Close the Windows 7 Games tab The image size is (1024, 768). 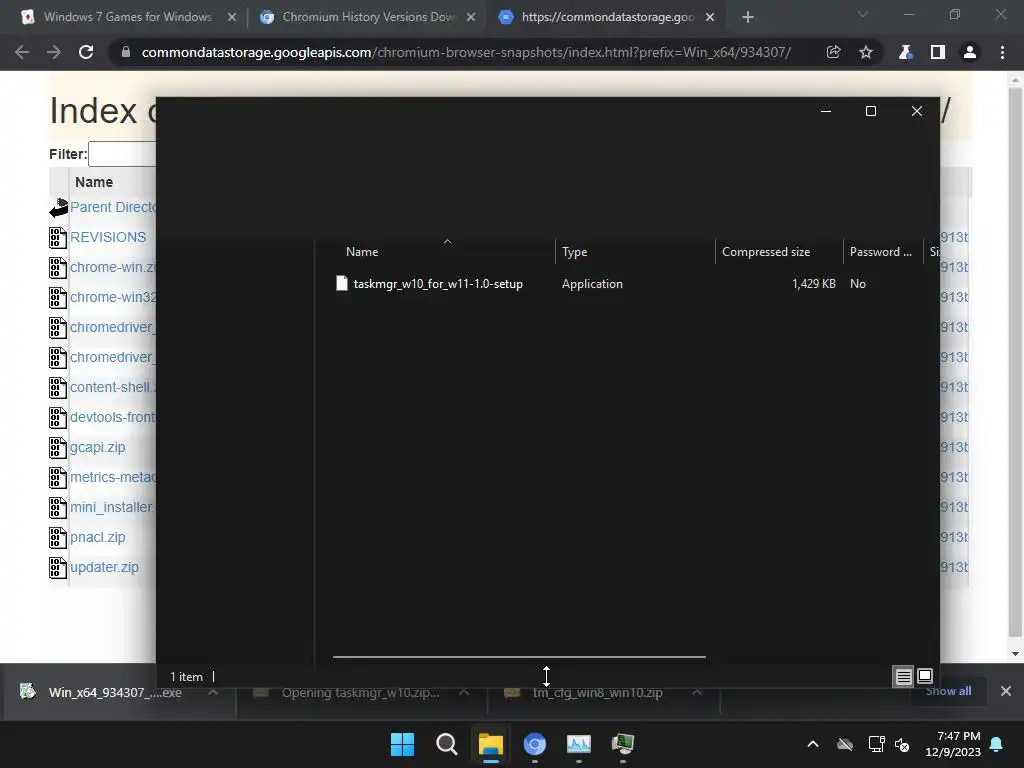click(232, 18)
